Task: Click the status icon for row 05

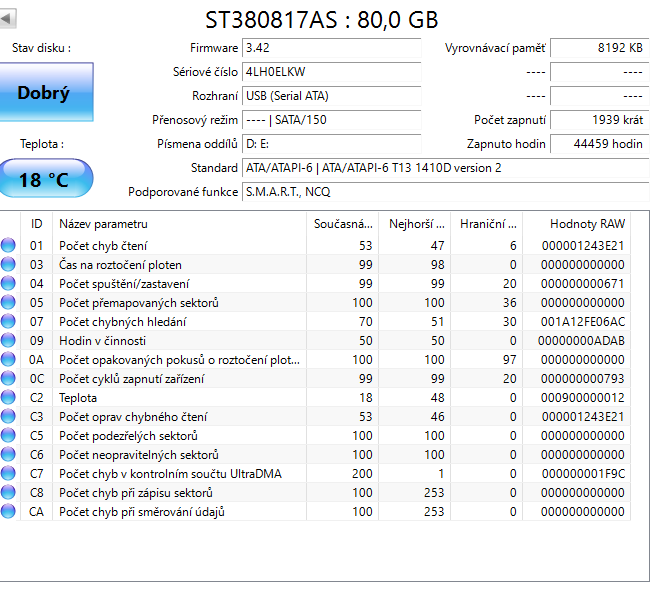Action: (x=8, y=302)
